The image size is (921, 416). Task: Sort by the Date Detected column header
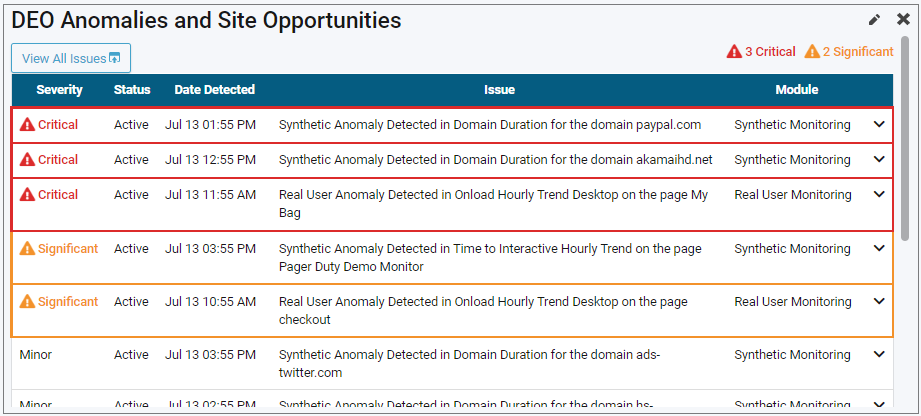click(214, 90)
